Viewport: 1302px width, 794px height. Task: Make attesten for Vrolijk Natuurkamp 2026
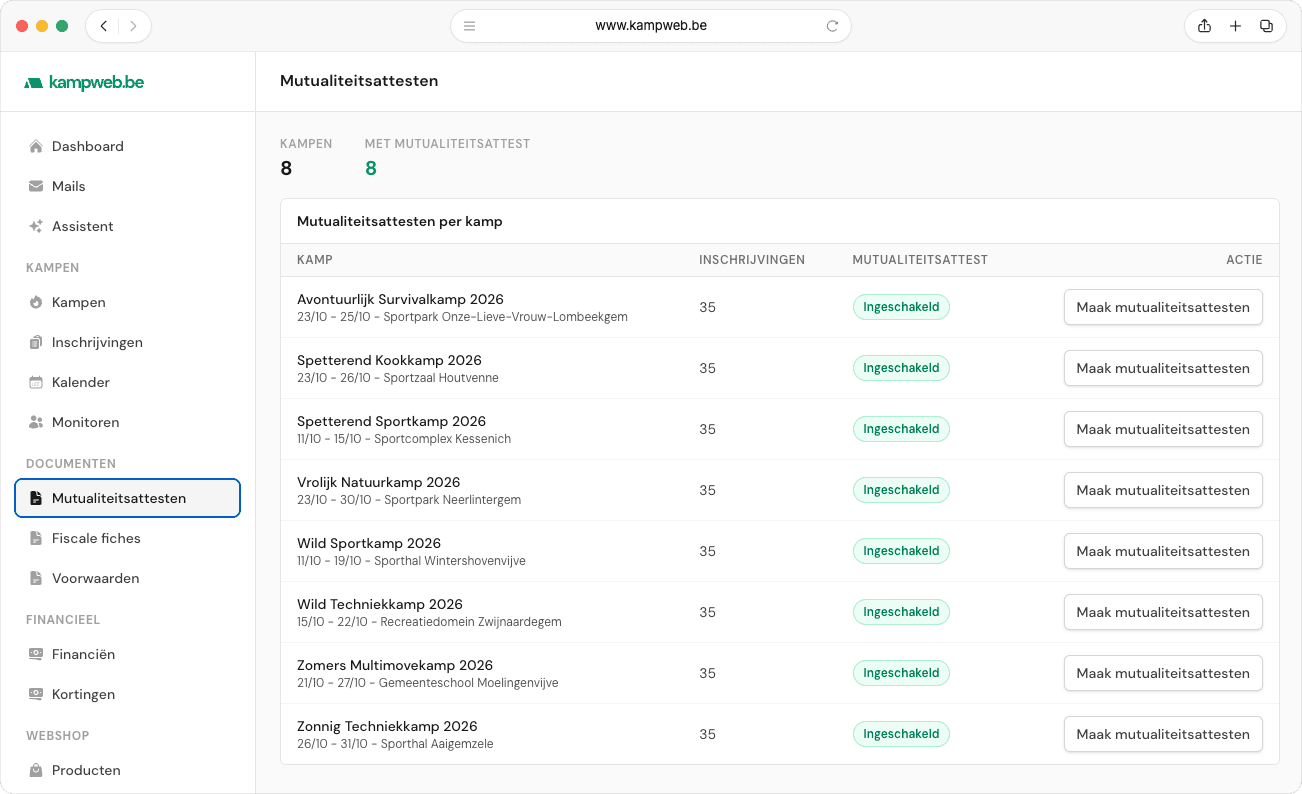coord(1163,490)
